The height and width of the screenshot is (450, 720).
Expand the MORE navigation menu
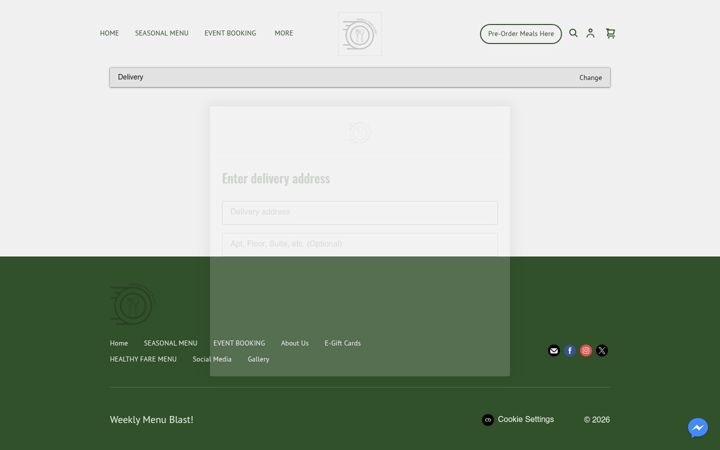(x=284, y=33)
